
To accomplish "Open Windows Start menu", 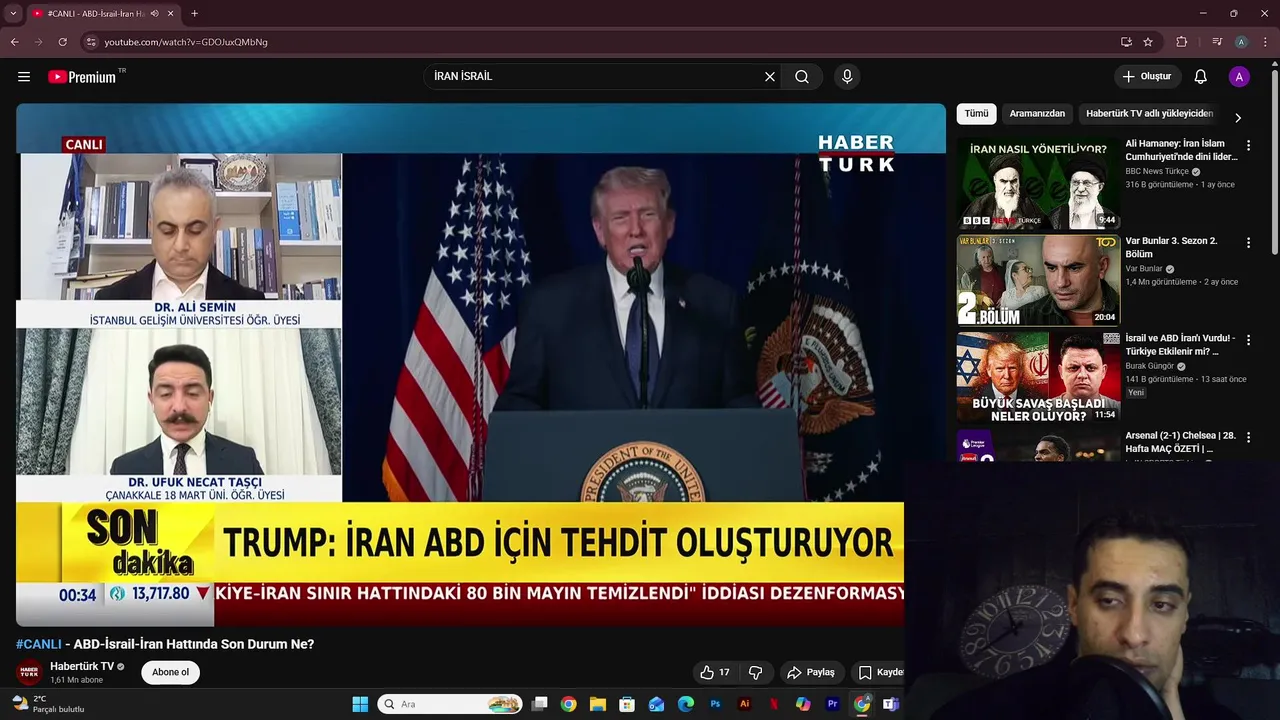I will tap(360, 704).
